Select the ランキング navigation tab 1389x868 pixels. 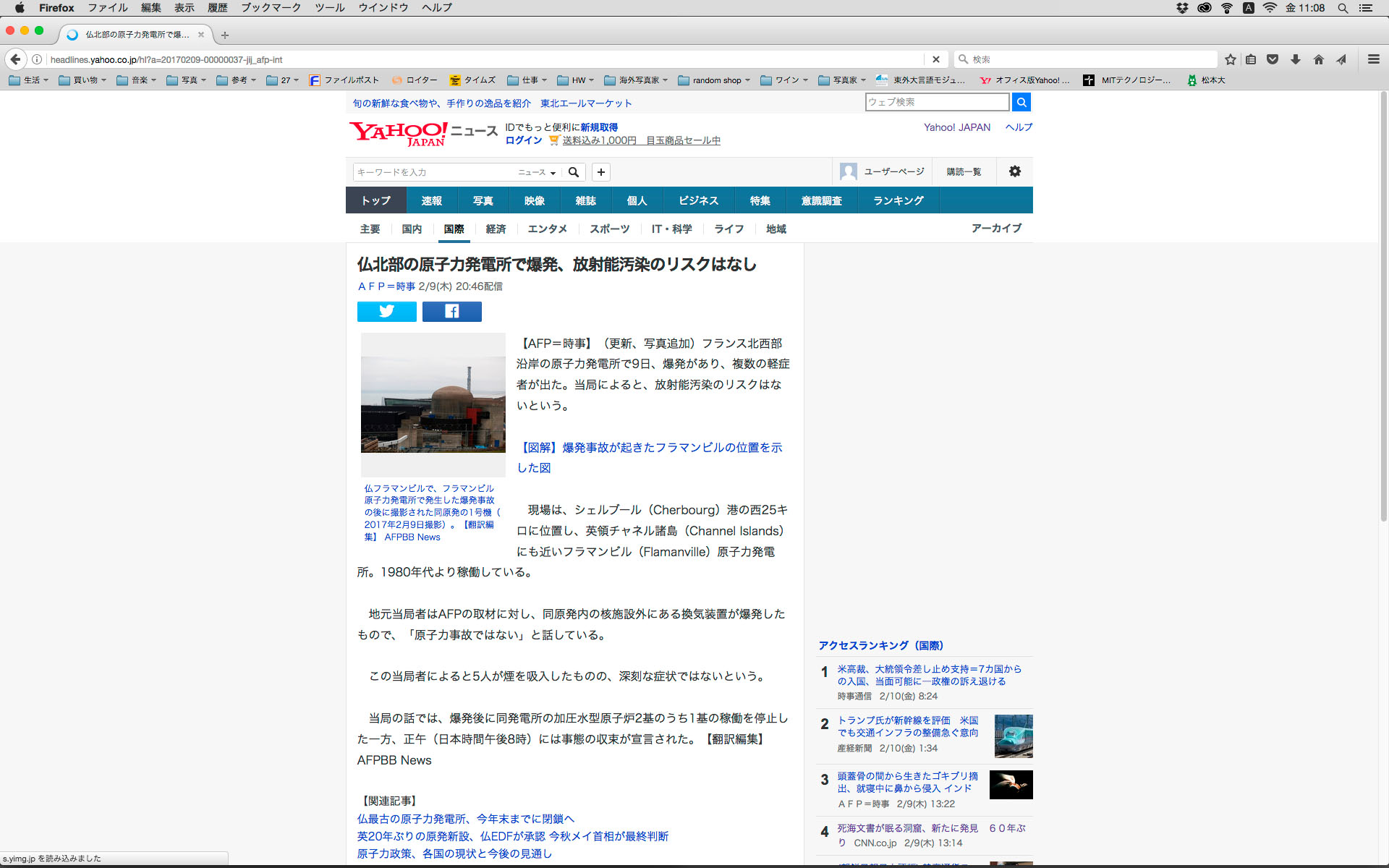coord(898,200)
